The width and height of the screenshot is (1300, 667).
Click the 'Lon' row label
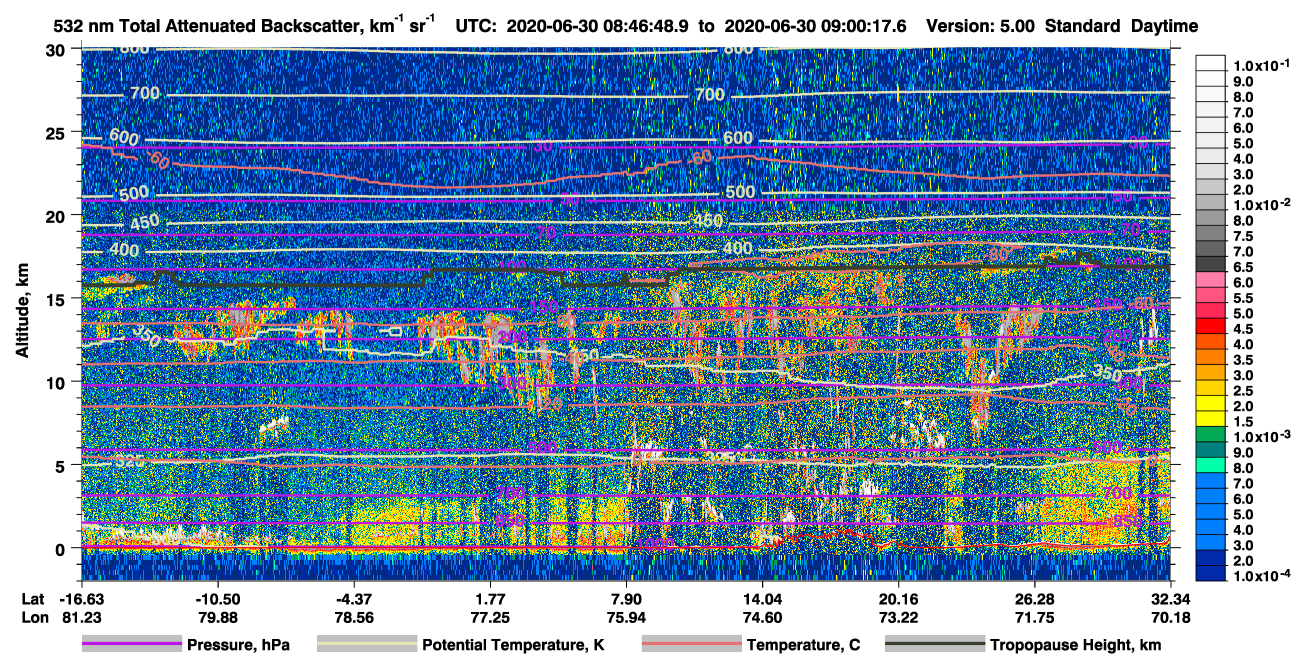(33, 617)
